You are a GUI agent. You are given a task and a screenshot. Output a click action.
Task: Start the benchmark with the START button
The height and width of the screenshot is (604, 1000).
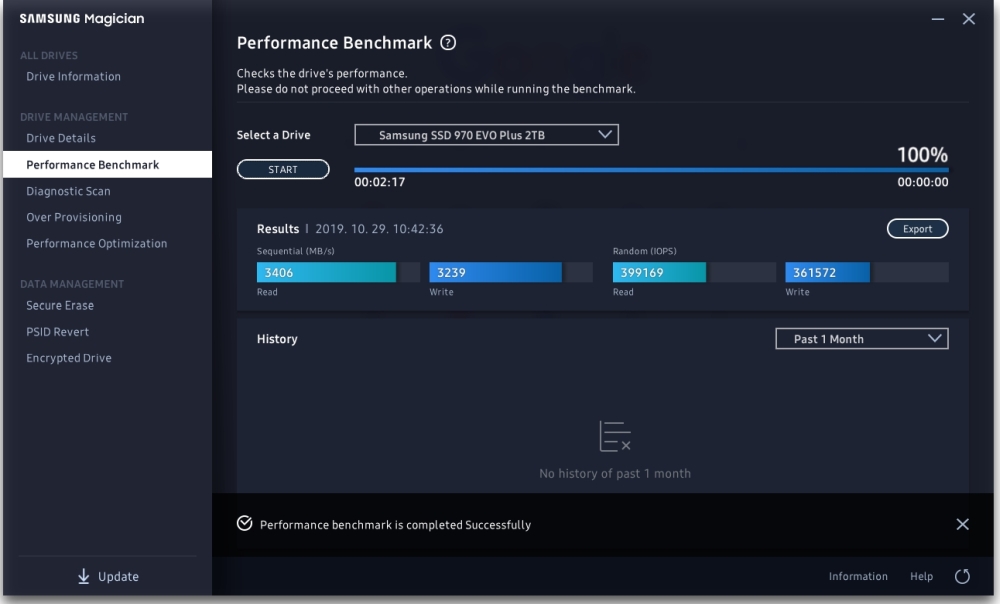[283, 169]
